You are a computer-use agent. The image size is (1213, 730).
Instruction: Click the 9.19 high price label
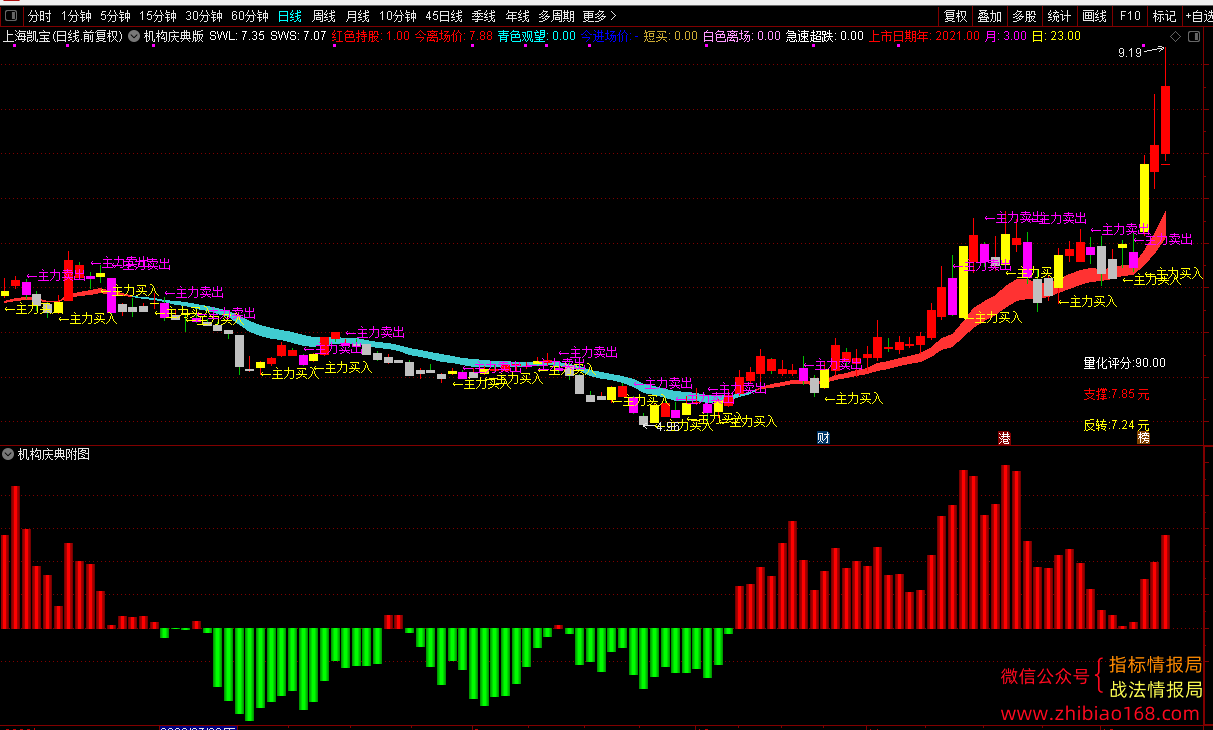coord(1130,52)
